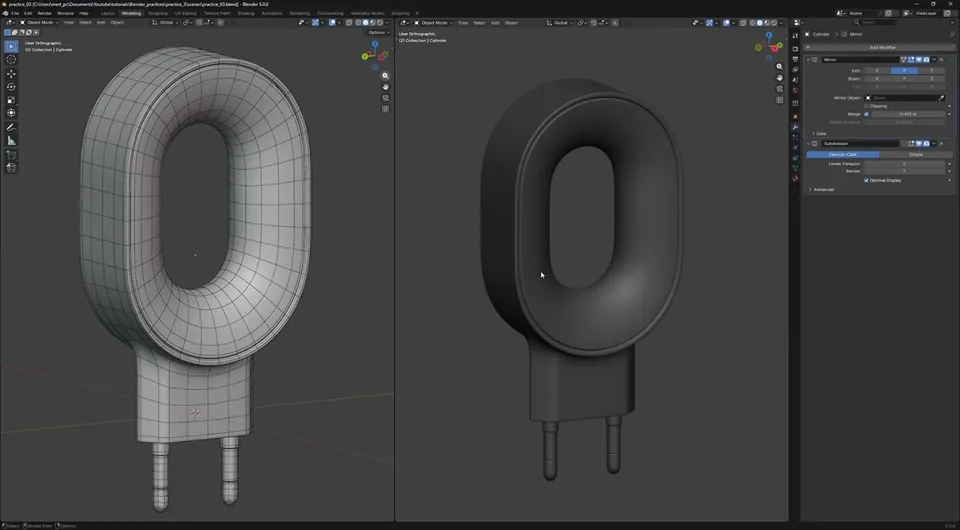Click the pan hand icon in right viewport
Viewport: 960px width, 530px height.
(779, 78)
